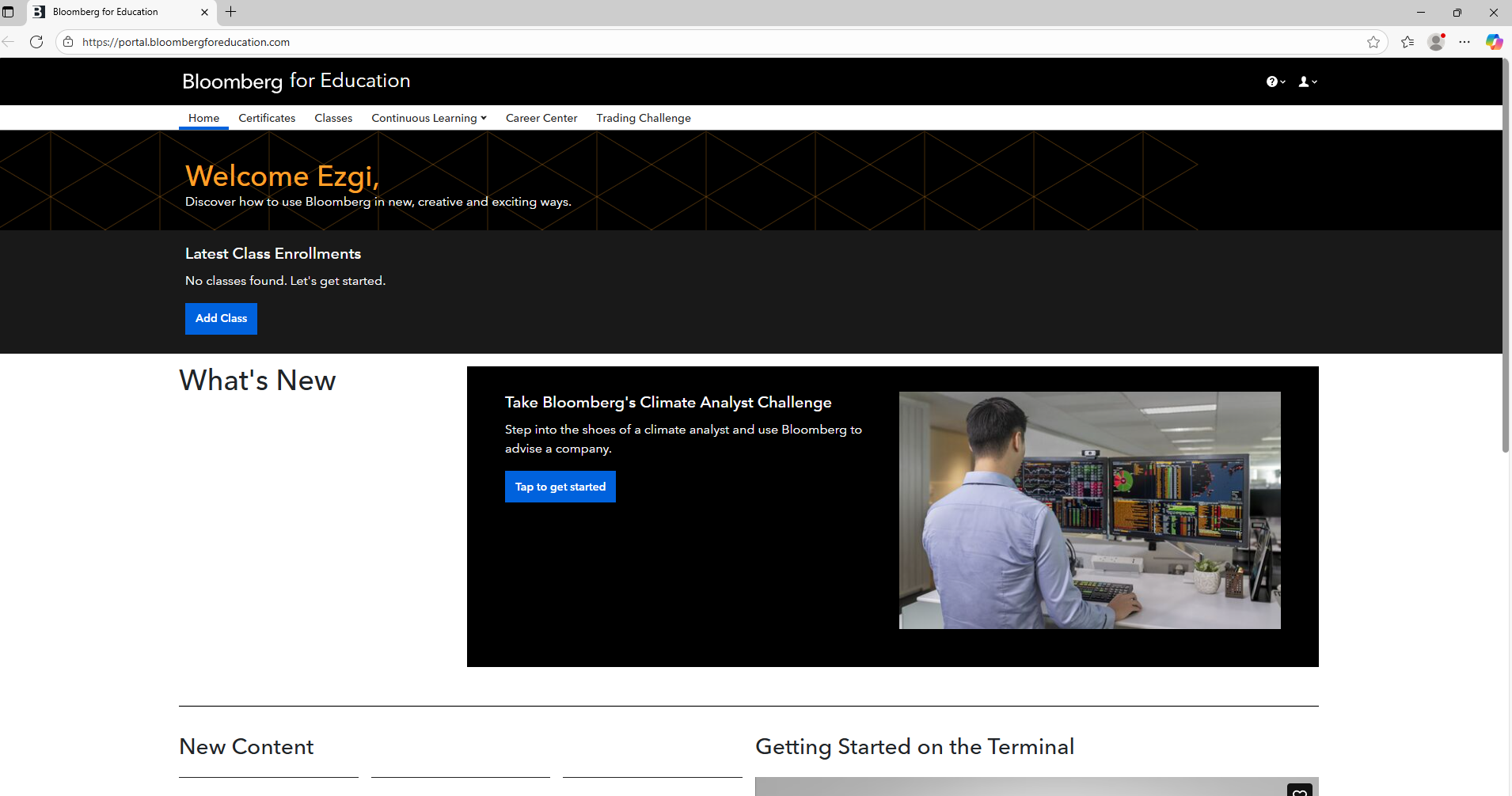Viewport: 1512px width, 796px height.
Task: Open the tab actions menu icon
Action: click(x=9, y=12)
